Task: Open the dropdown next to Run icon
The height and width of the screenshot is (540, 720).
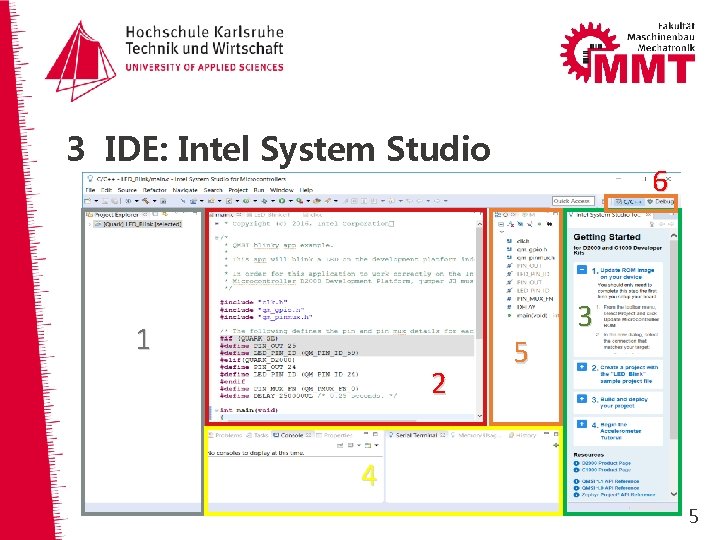Action: point(290,201)
